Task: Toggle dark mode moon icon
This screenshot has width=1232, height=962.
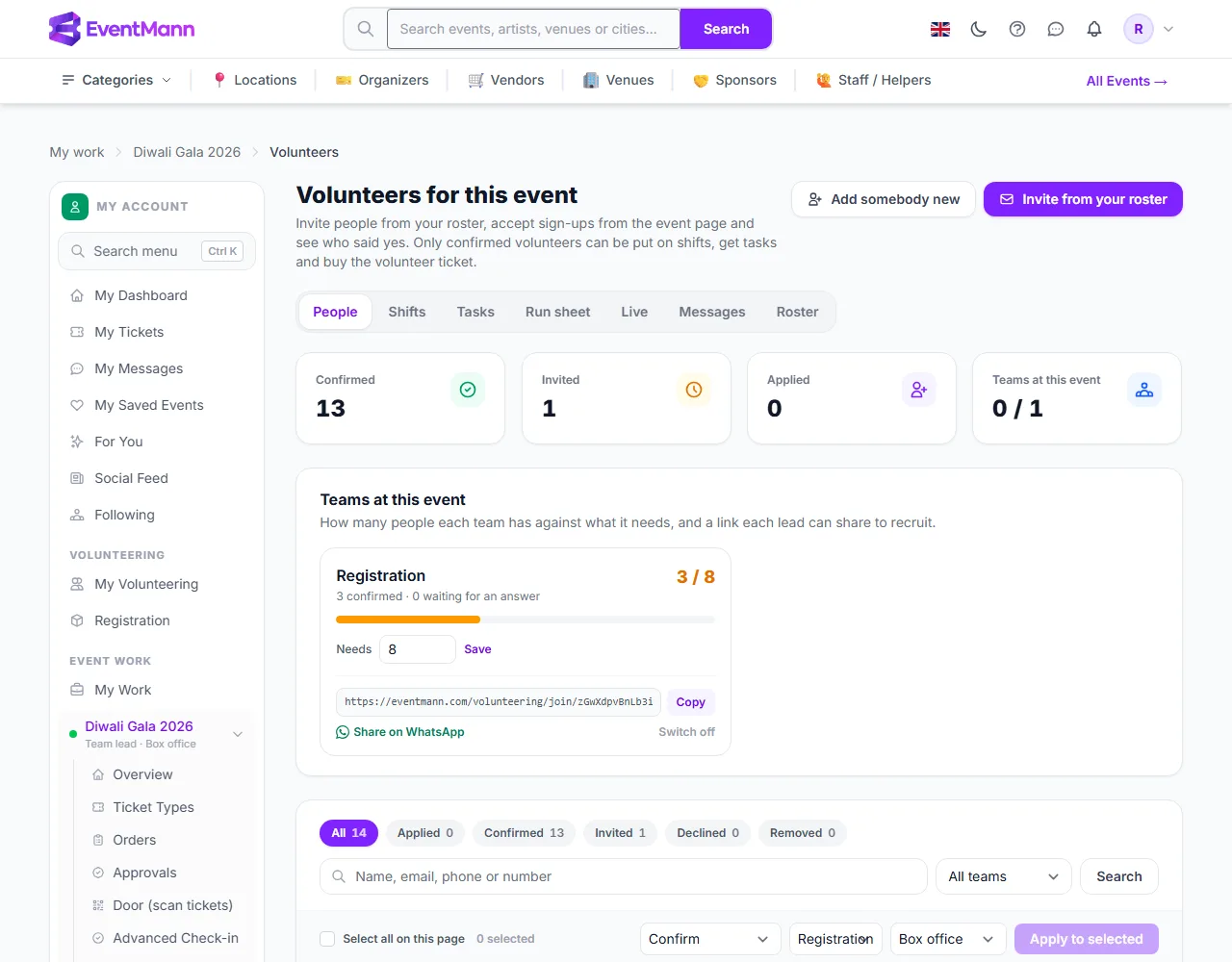Action: tap(979, 29)
